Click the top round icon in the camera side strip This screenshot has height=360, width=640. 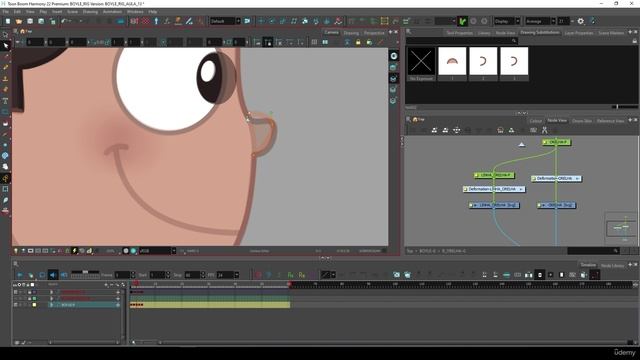coord(393,56)
